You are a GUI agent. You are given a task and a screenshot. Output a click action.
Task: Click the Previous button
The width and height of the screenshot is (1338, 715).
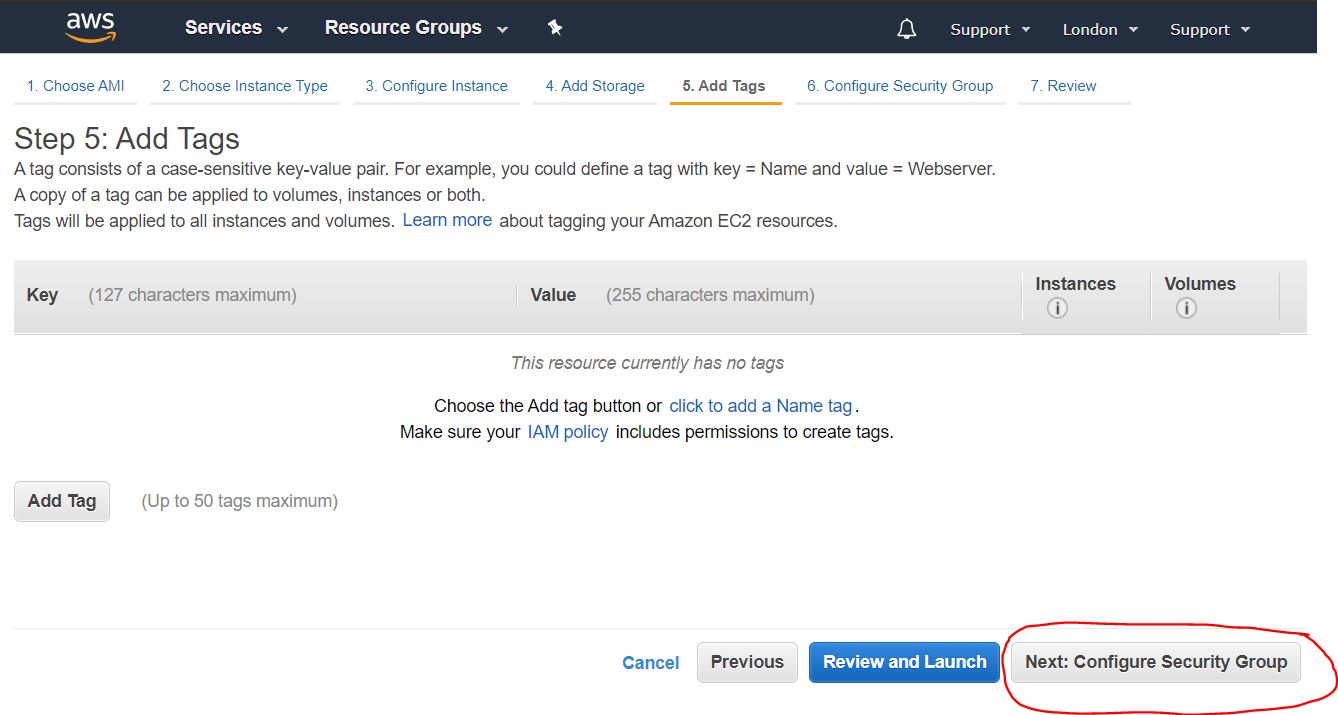[x=747, y=662]
